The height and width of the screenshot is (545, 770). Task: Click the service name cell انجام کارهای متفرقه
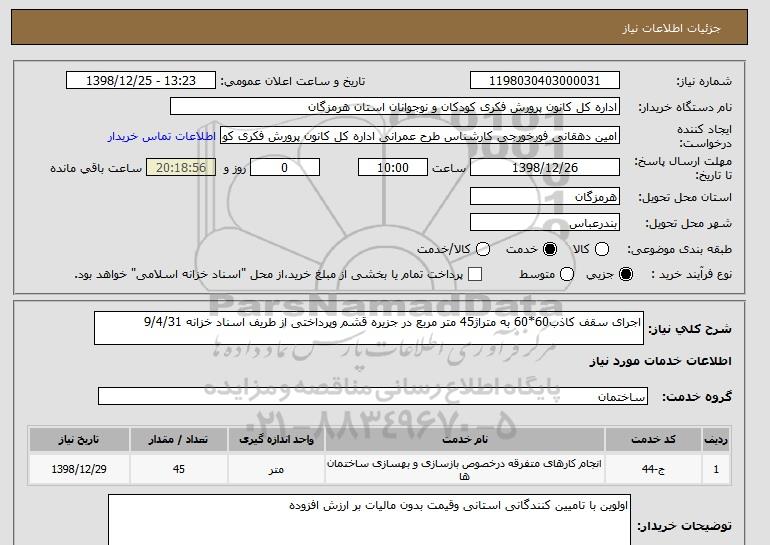[465, 469]
